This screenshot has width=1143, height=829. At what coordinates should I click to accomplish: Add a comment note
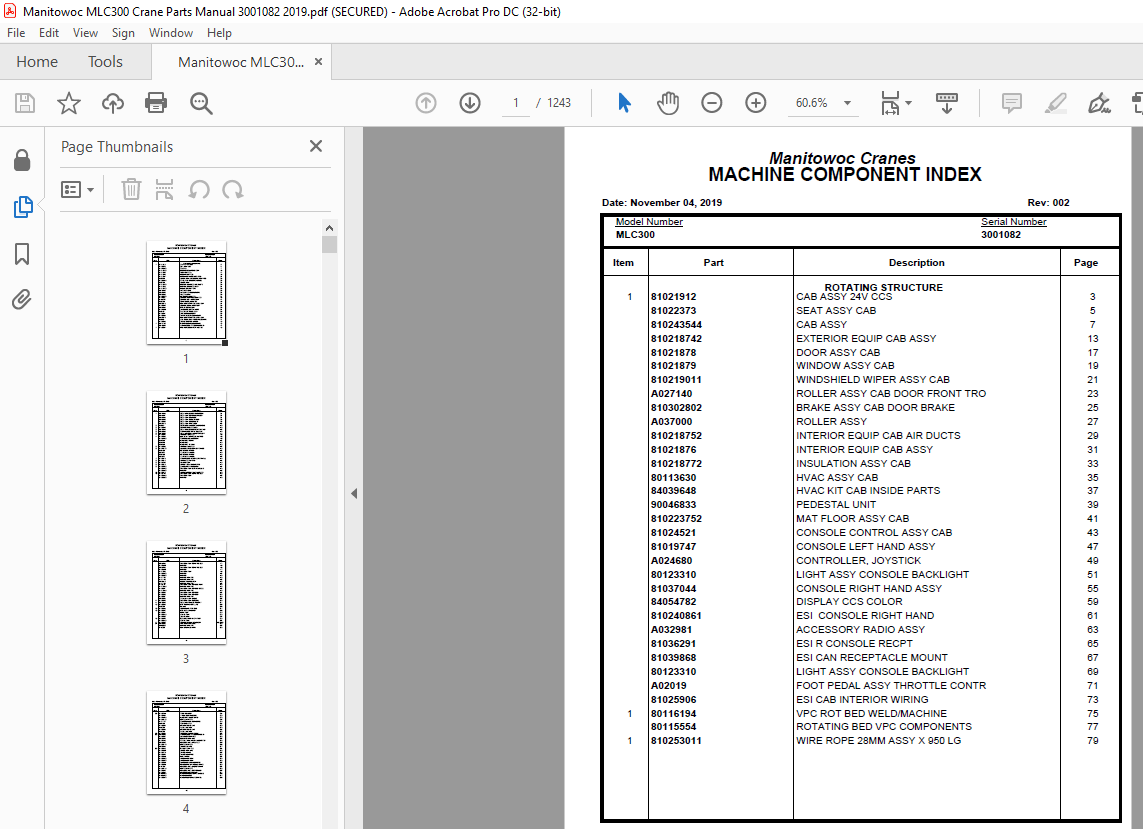[1012, 103]
